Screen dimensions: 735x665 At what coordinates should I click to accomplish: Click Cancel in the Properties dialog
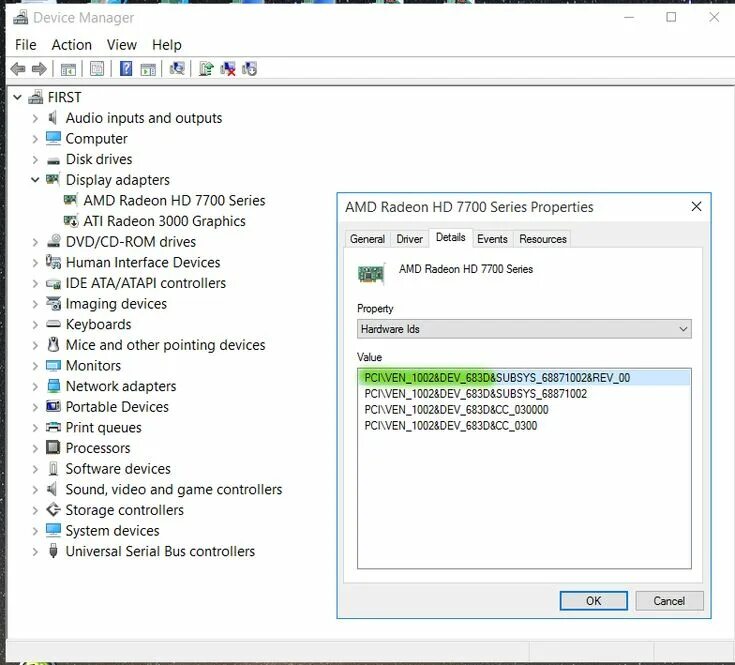coord(669,601)
